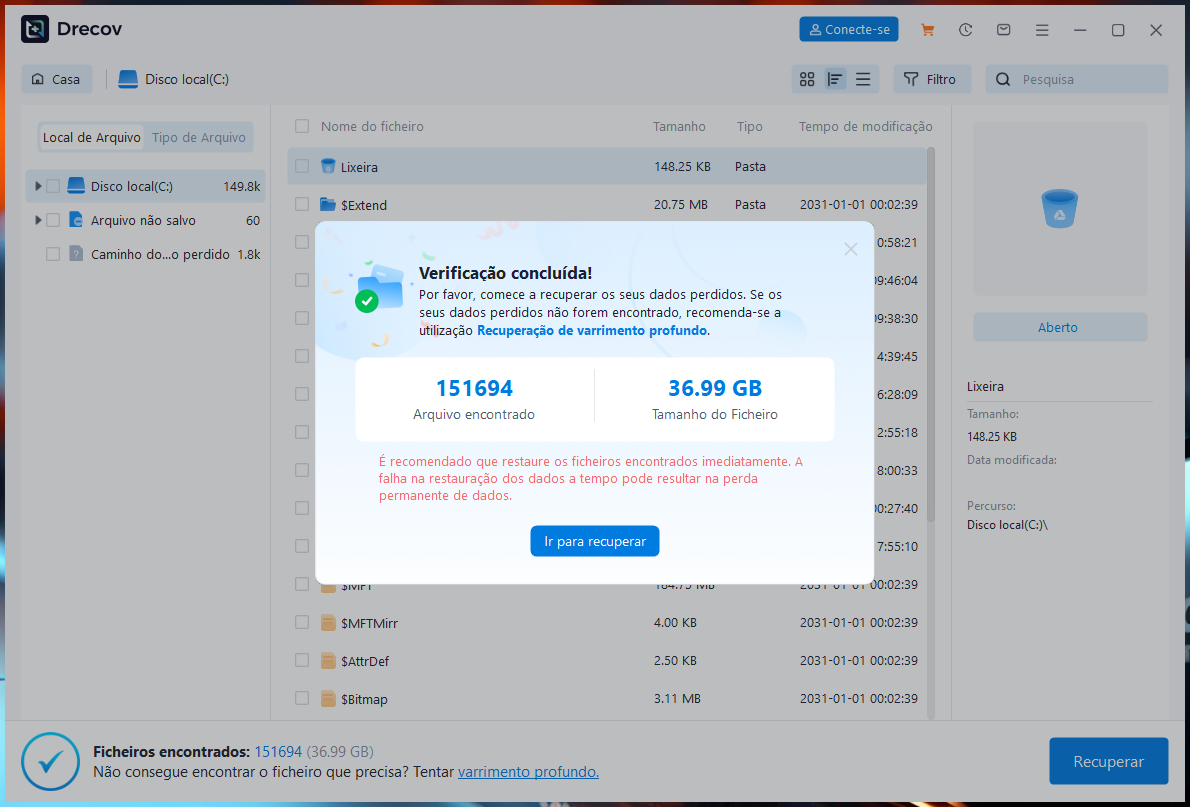This screenshot has width=1190, height=807.
Task: Select the Local de Arquivo tab
Action: (92, 137)
